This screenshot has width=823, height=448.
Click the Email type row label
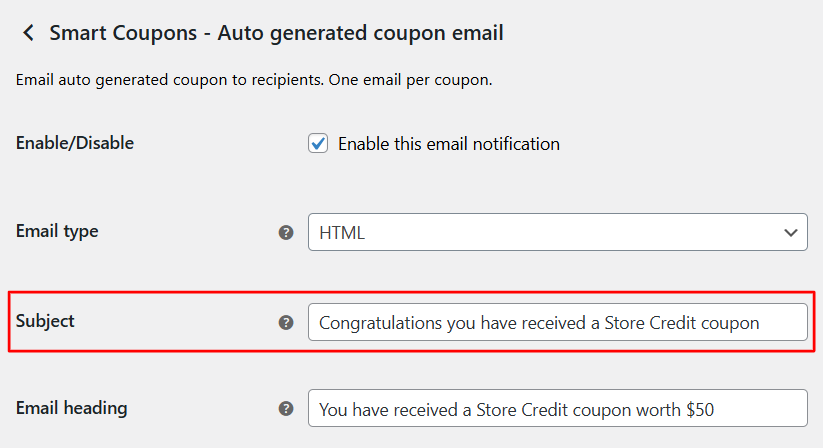click(x=57, y=231)
